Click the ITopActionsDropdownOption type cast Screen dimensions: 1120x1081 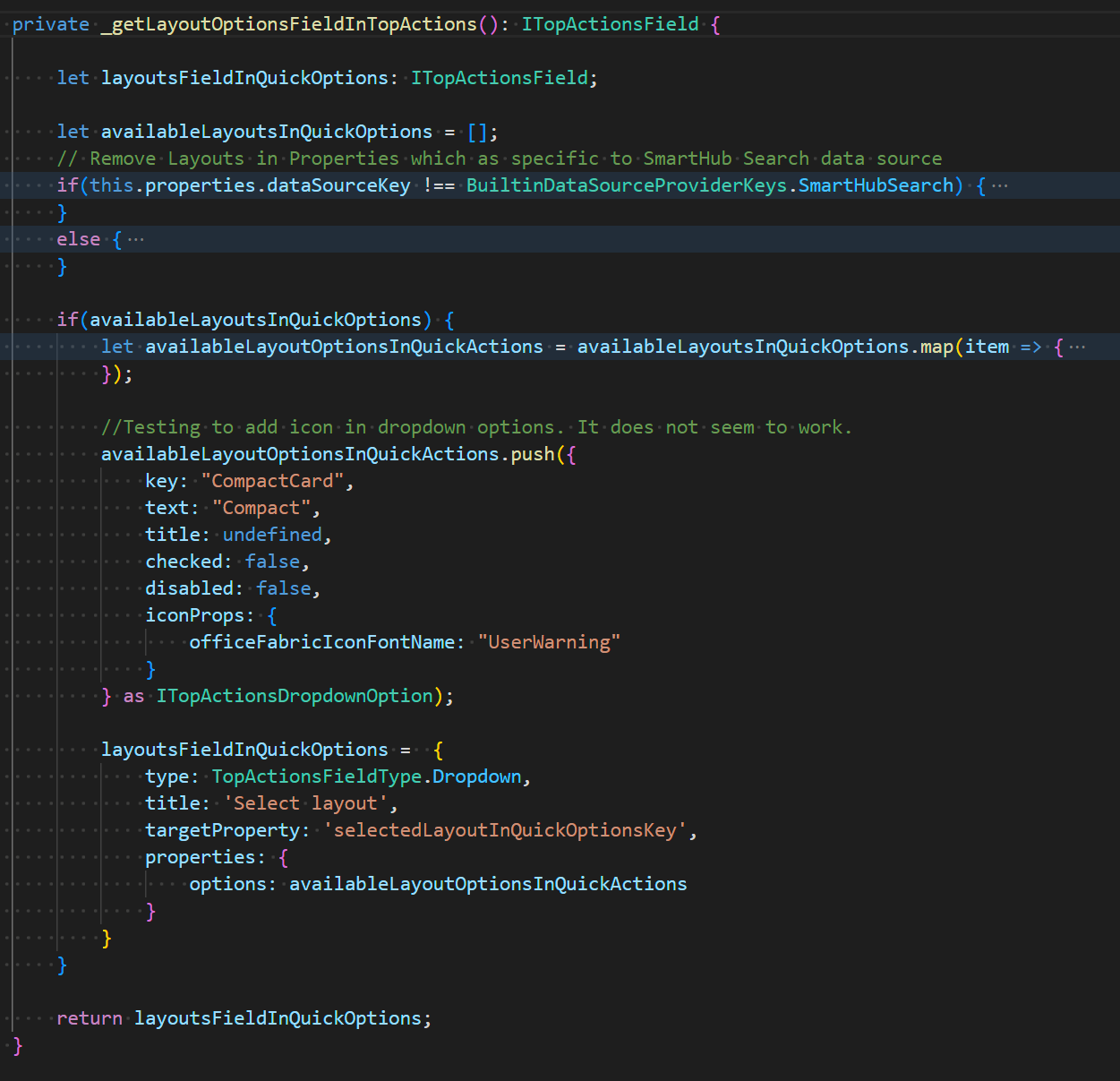pyautogui.click(x=295, y=696)
